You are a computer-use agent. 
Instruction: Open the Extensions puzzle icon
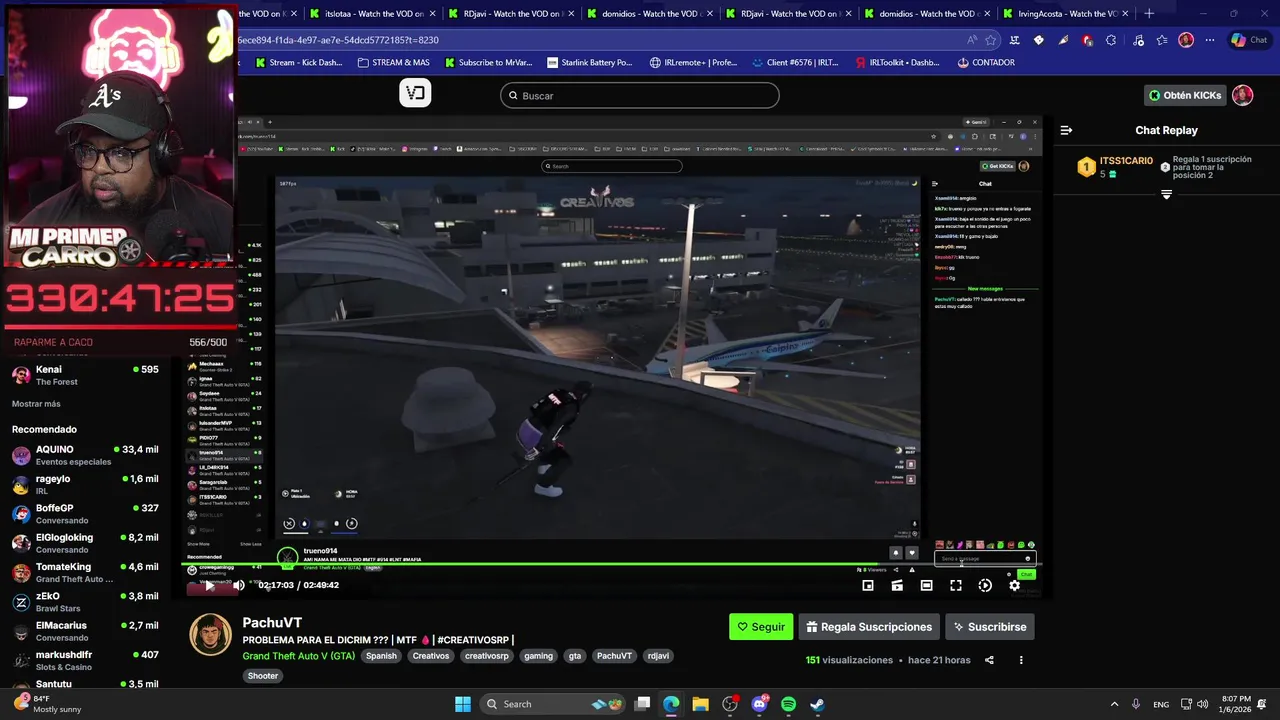(1111, 40)
